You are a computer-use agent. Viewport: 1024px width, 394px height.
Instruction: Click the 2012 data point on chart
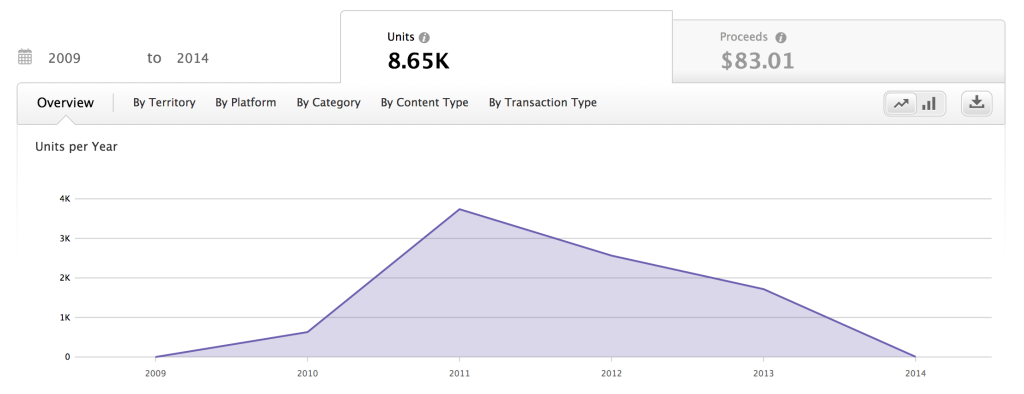(611, 255)
